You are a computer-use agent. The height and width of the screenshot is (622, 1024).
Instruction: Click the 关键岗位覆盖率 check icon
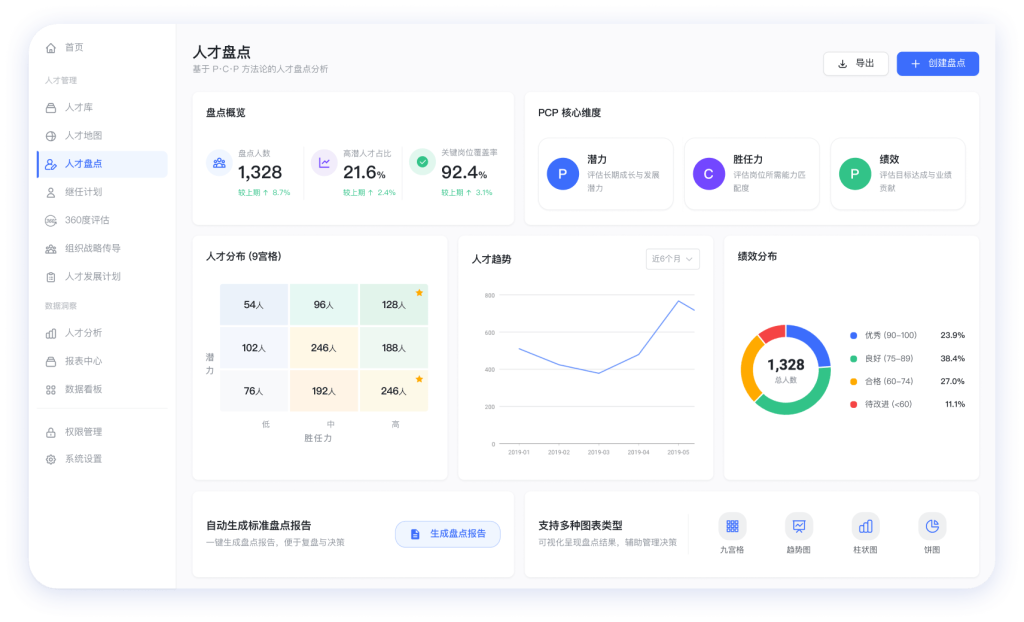click(423, 161)
